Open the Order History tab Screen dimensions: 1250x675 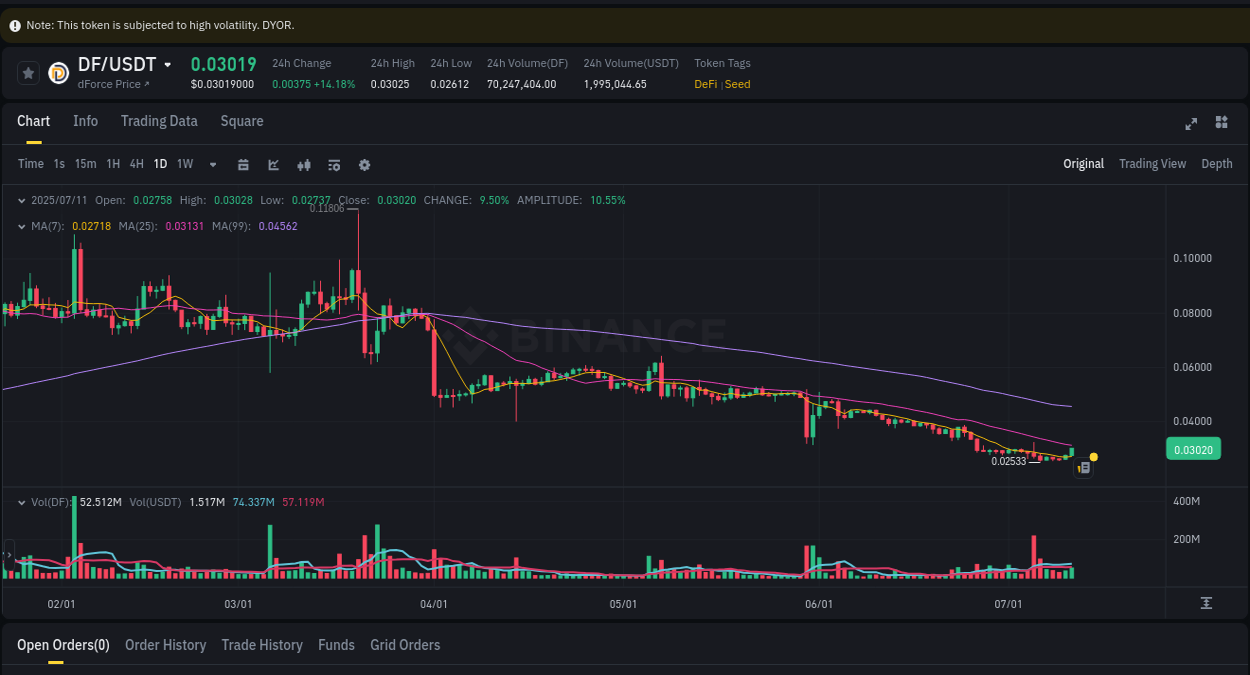pyautogui.click(x=165, y=645)
